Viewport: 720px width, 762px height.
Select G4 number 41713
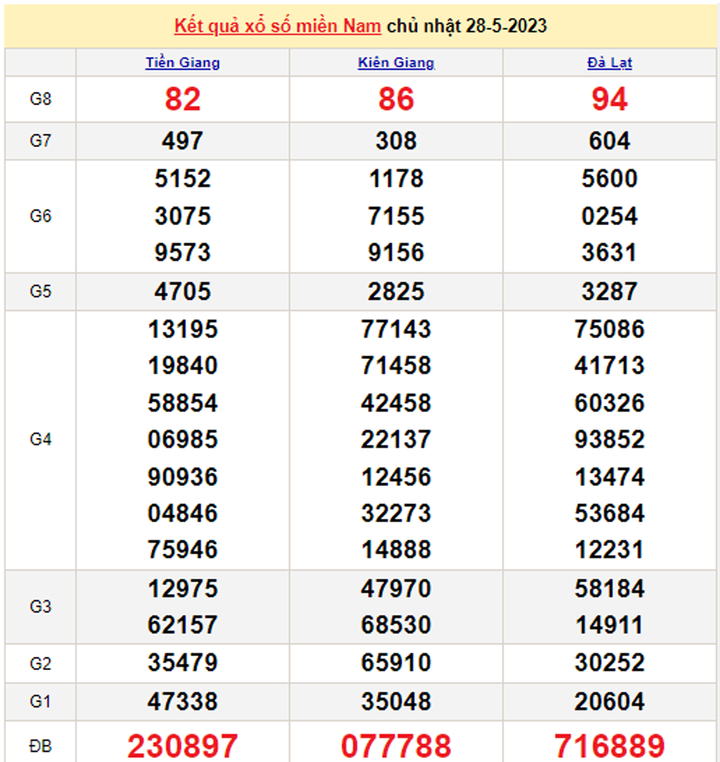pos(610,365)
